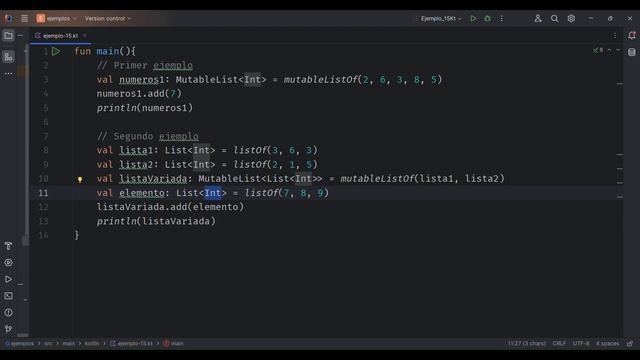This screenshot has height=360, width=640.
Task: Open the ejemplos project dropdown
Action: click(x=57, y=18)
